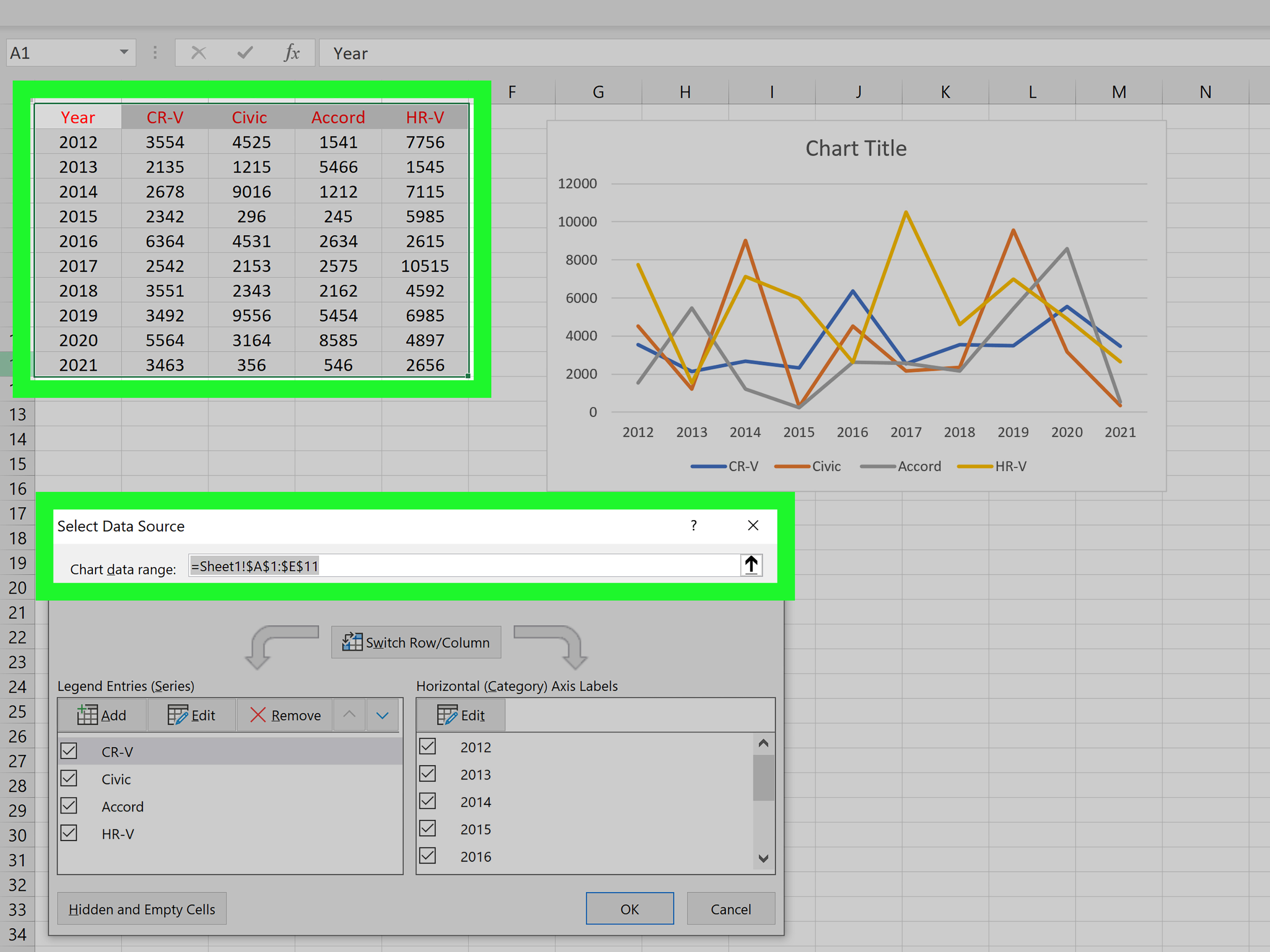Click the Enter checkmark icon in formula bar
The width and height of the screenshot is (1270, 952).
click(x=244, y=52)
